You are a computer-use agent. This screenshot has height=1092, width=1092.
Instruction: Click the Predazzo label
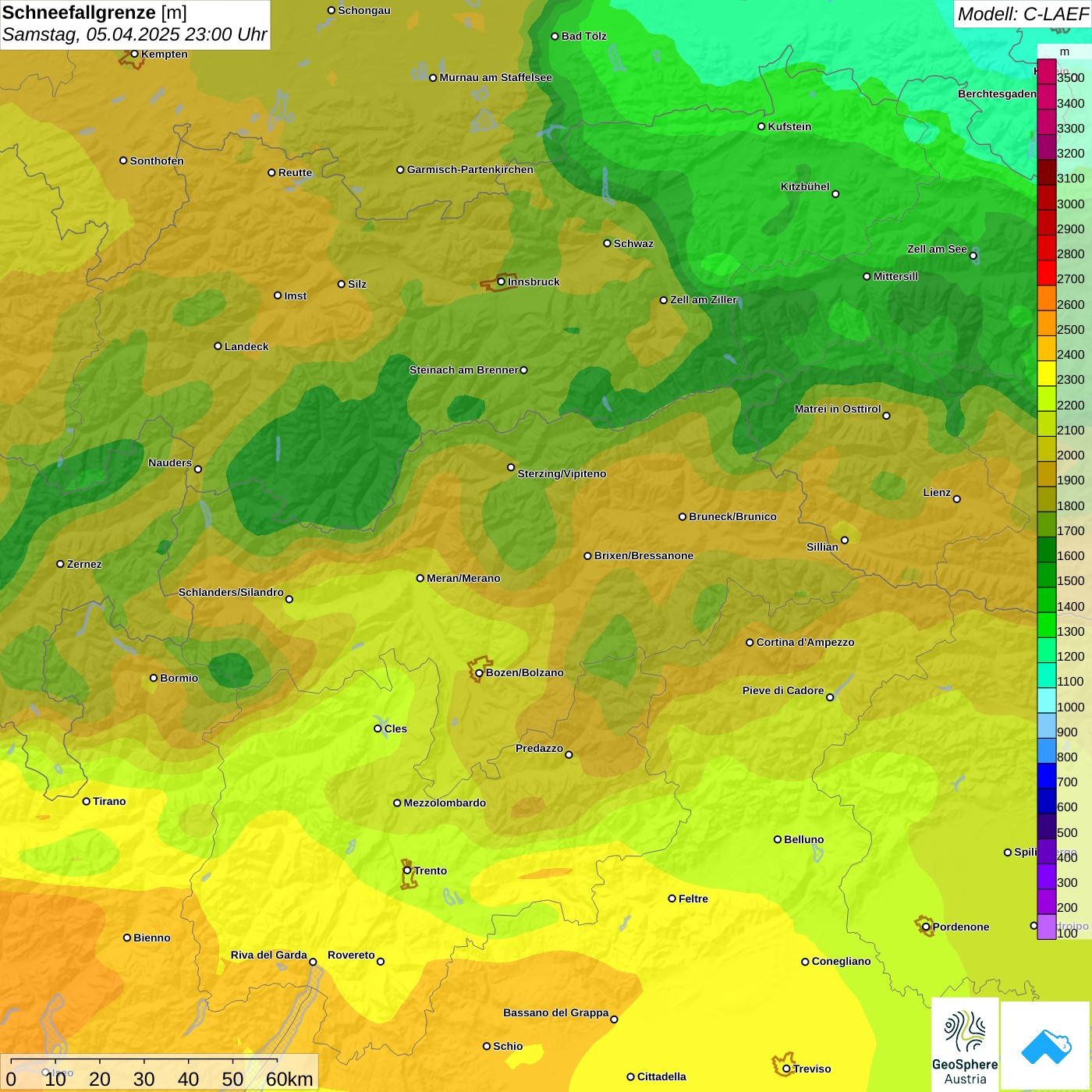tap(540, 748)
